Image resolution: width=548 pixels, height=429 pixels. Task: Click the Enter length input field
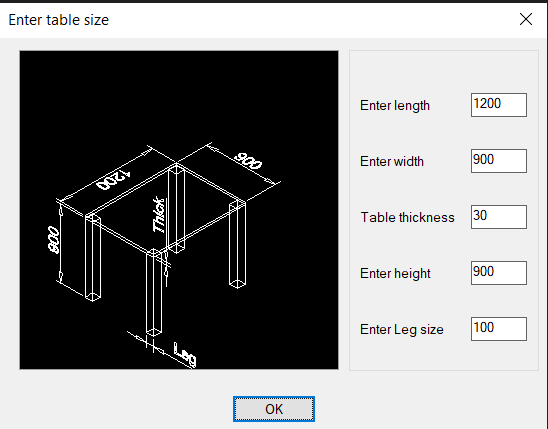pos(499,105)
